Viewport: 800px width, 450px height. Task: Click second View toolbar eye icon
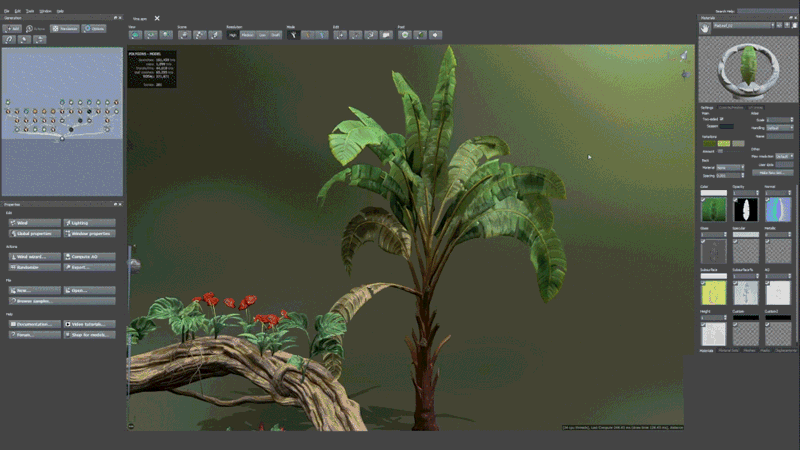point(151,35)
